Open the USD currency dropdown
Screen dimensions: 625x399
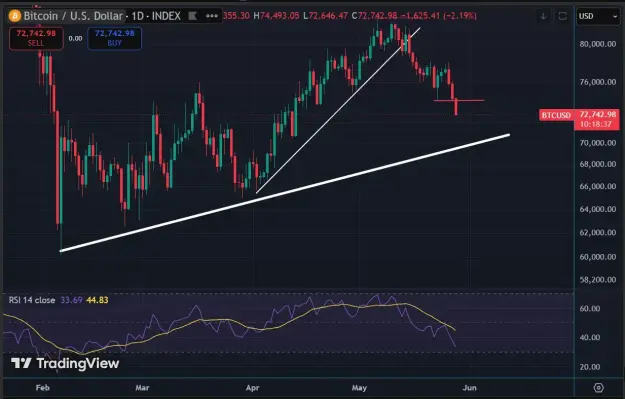pos(598,16)
